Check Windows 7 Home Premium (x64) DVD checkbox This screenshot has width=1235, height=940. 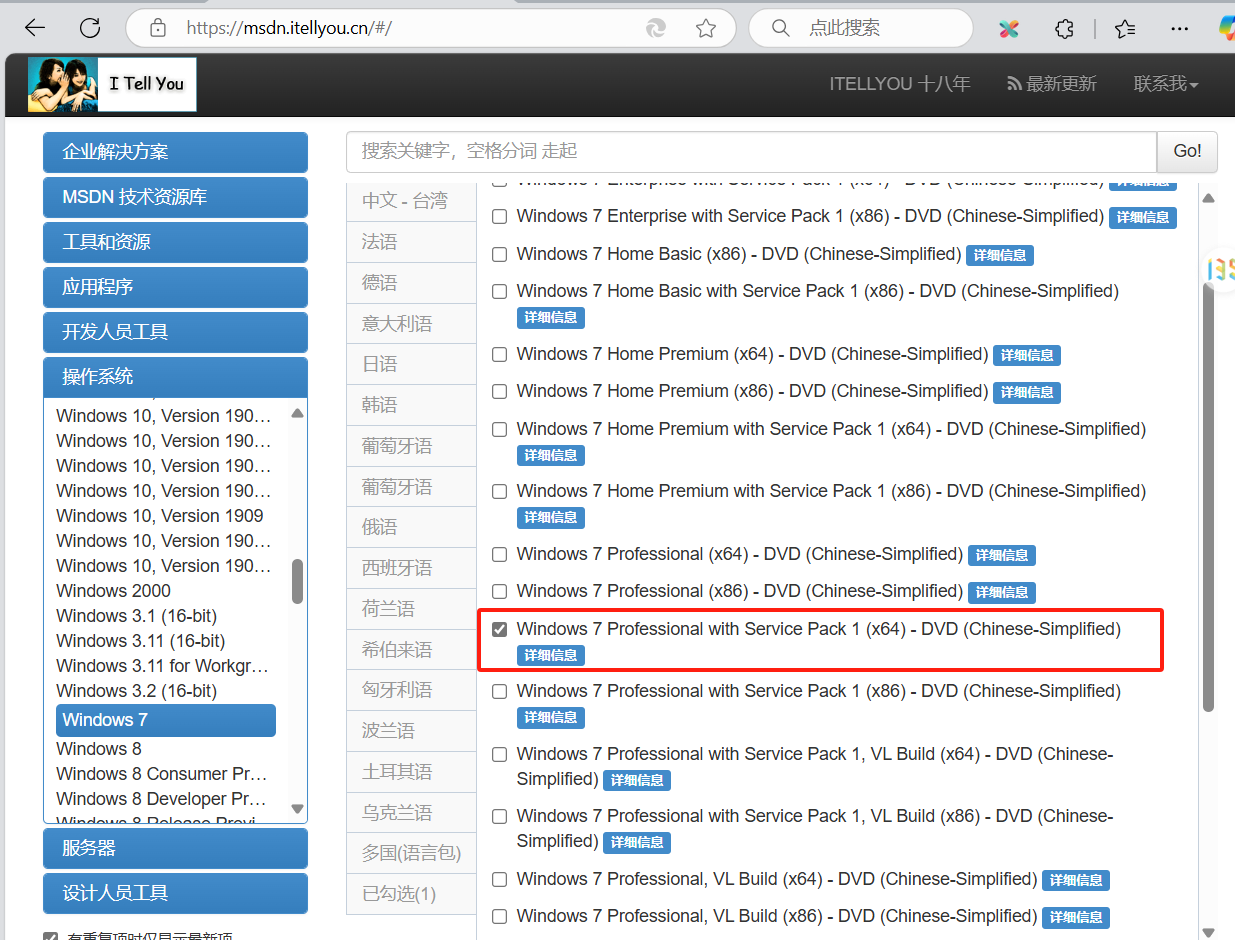click(x=500, y=355)
